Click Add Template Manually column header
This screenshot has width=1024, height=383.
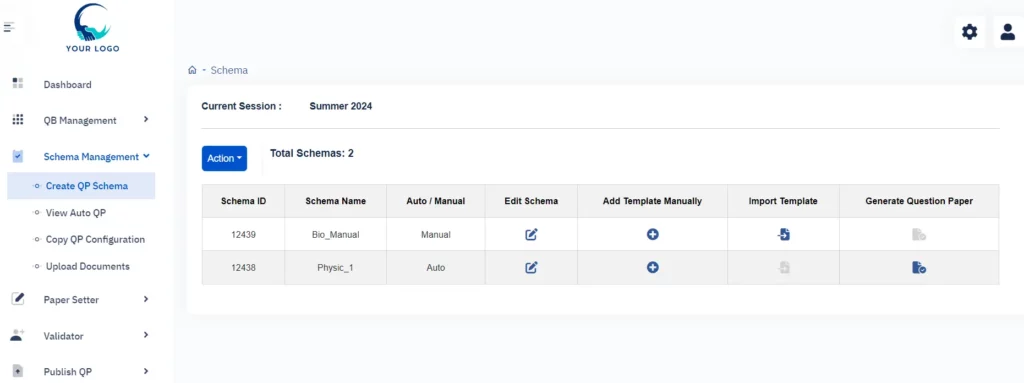click(x=652, y=201)
